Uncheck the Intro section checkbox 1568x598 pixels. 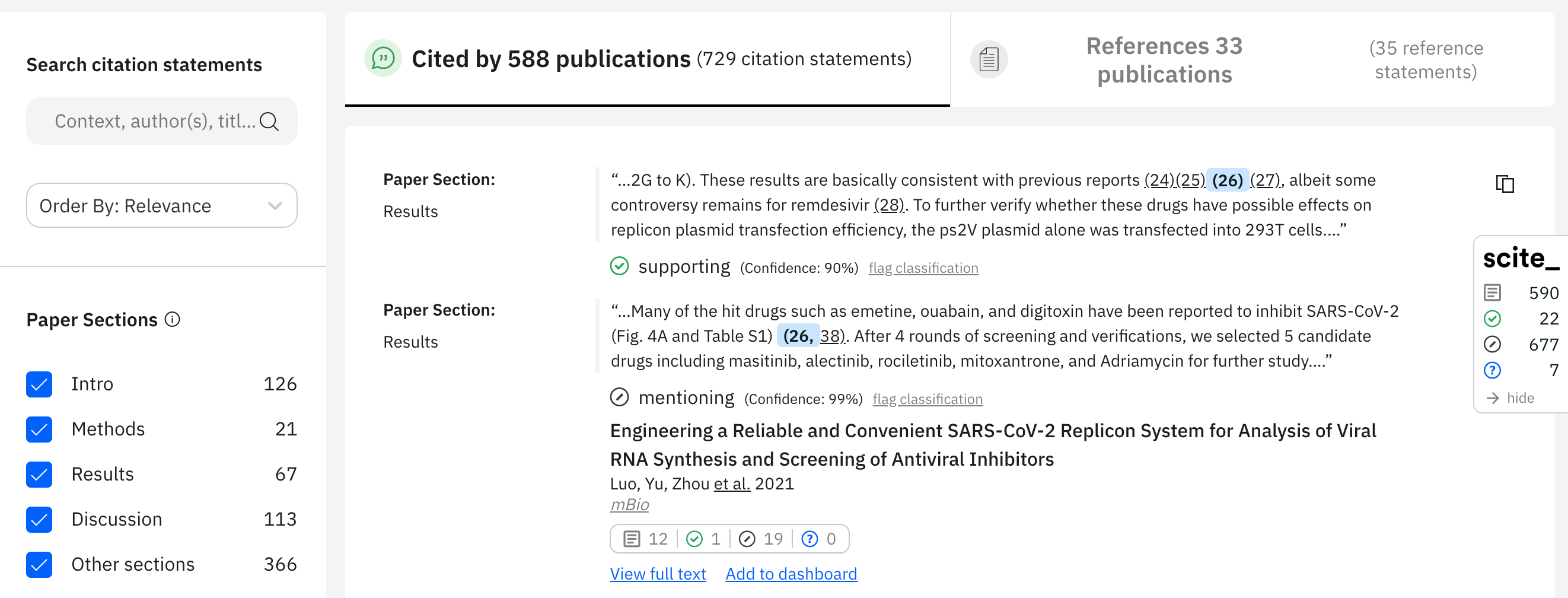tap(40, 384)
